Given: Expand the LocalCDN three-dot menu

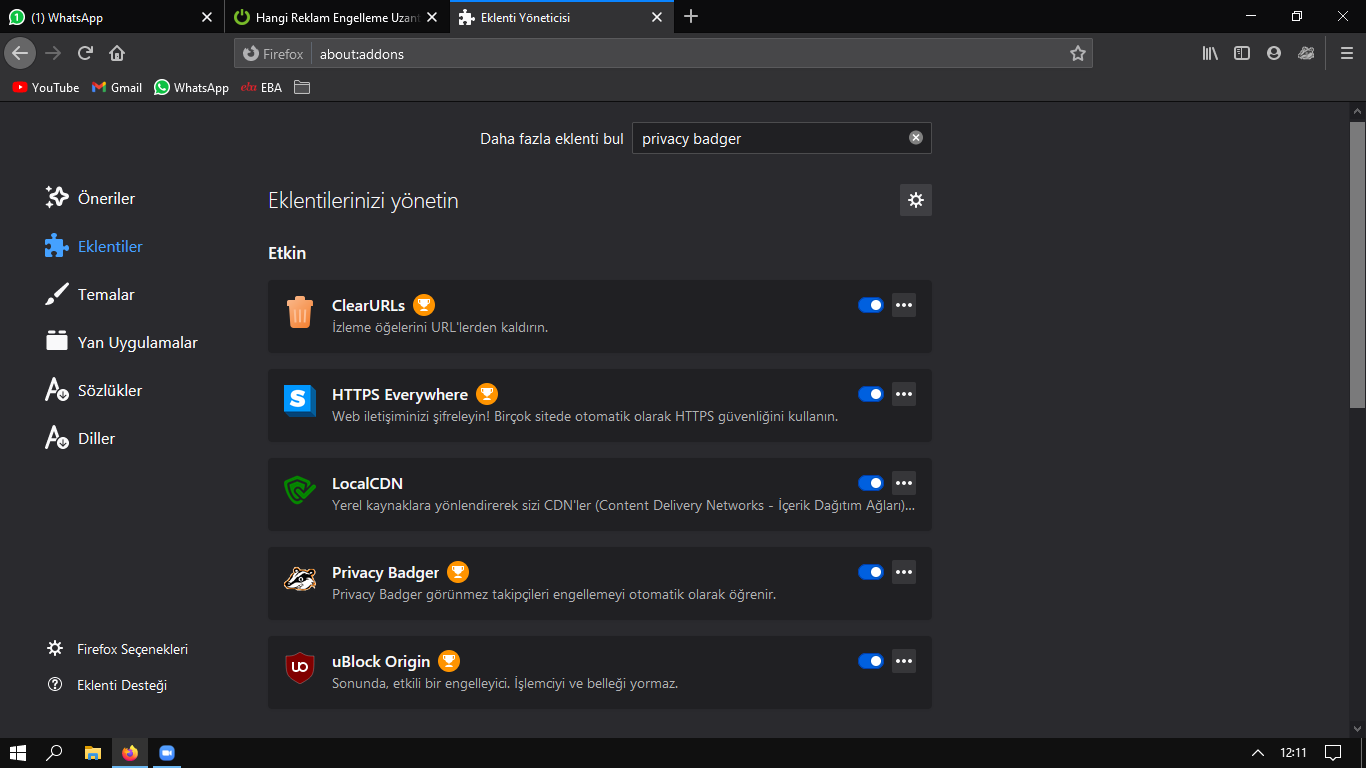Looking at the screenshot, I should point(904,483).
